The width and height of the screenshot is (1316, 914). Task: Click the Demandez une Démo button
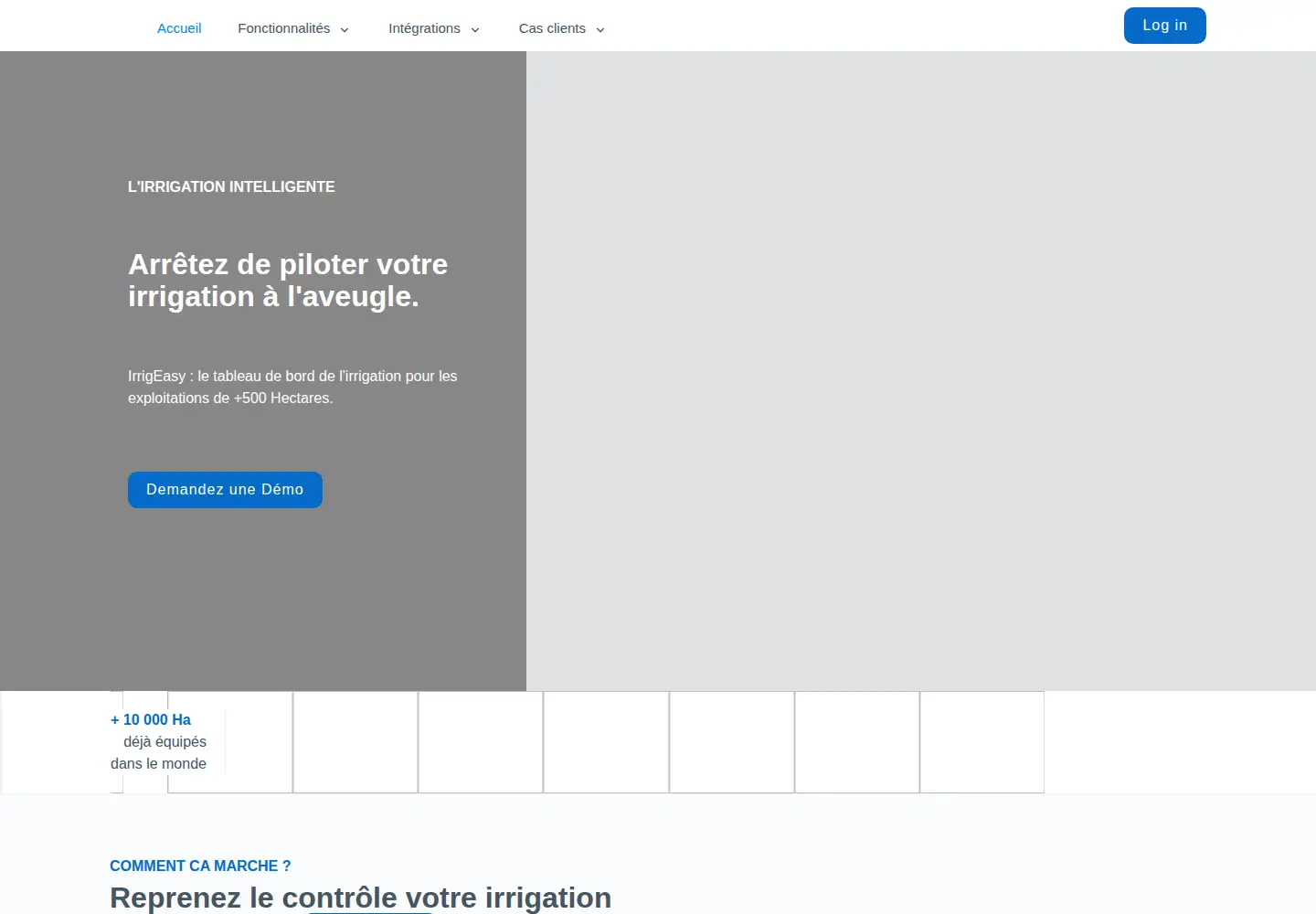[x=225, y=490]
